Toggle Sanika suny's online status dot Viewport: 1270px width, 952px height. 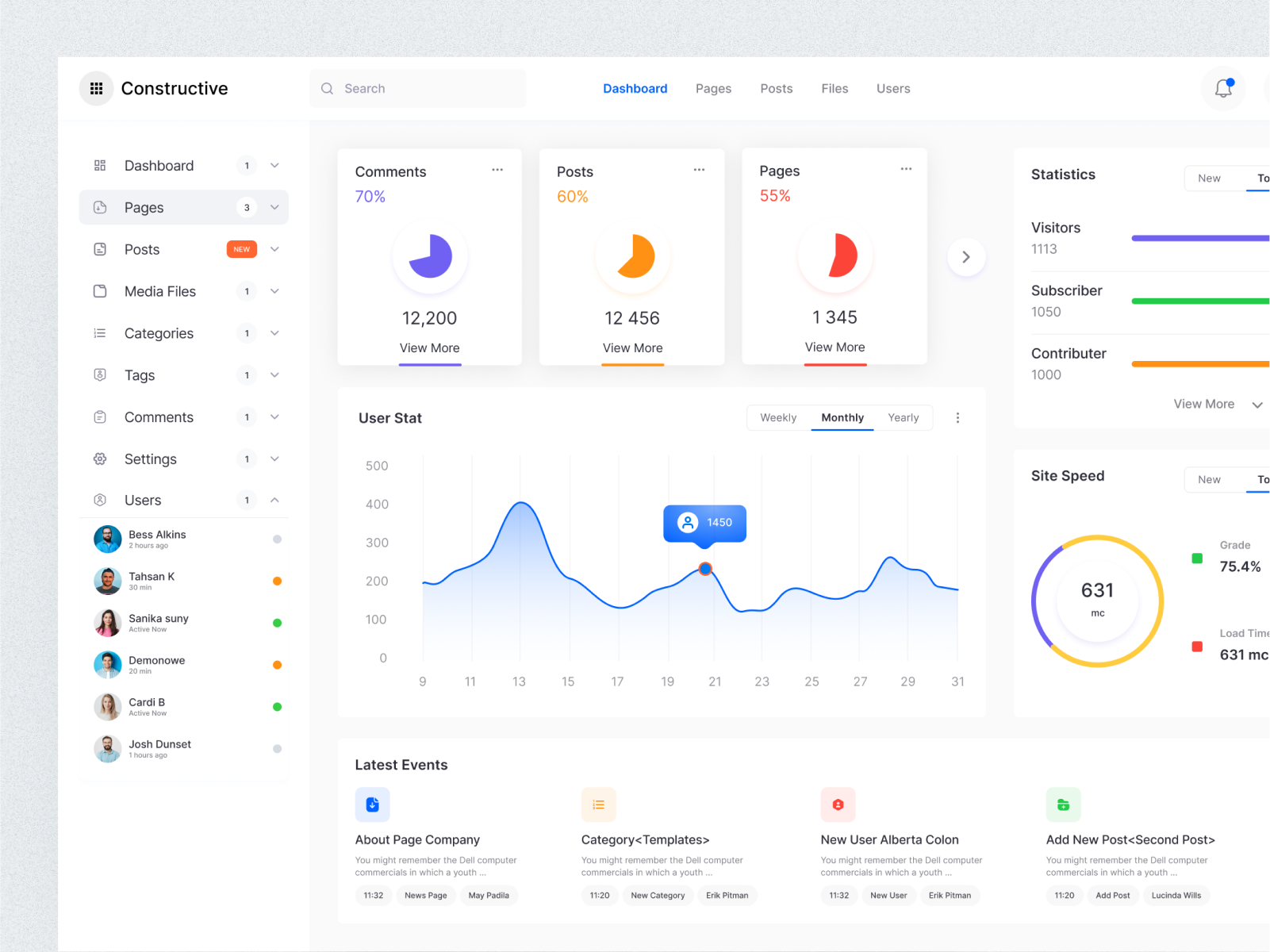point(277,622)
